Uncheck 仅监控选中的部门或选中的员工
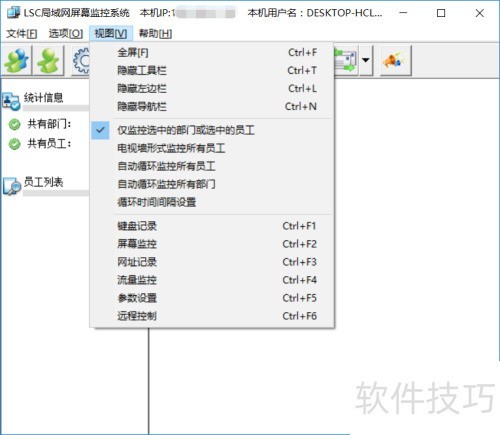The width and height of the screenshot is (500, 435). pyautogui.click(x=212, y=130)
